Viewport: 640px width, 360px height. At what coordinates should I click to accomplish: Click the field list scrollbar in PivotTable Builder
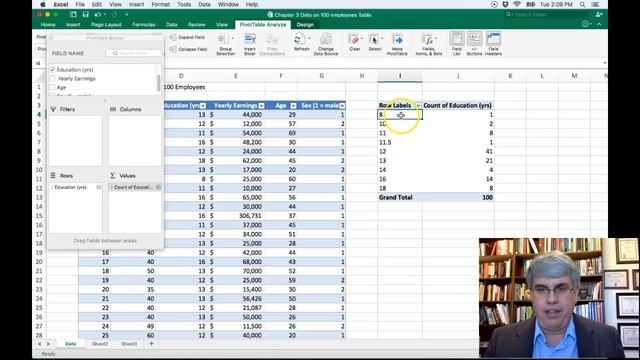pyautogui.click(x=158, y=83)
